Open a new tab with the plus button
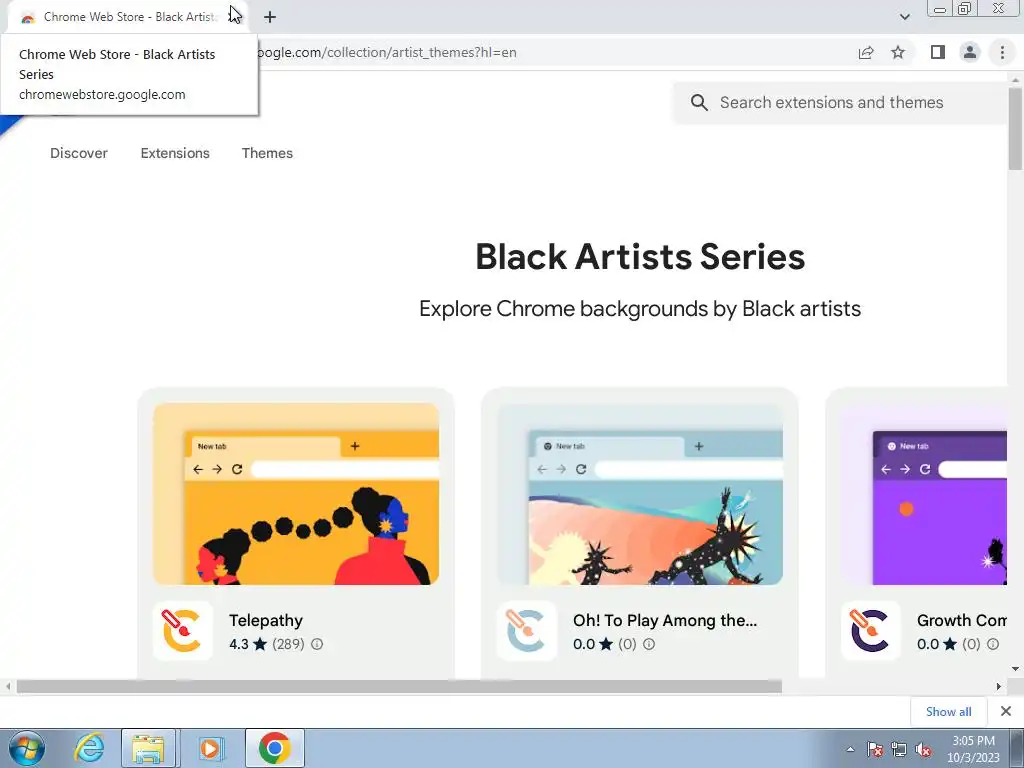This screenshot has width=1024, height=768. pyautogui.click(x=270, y=17)
